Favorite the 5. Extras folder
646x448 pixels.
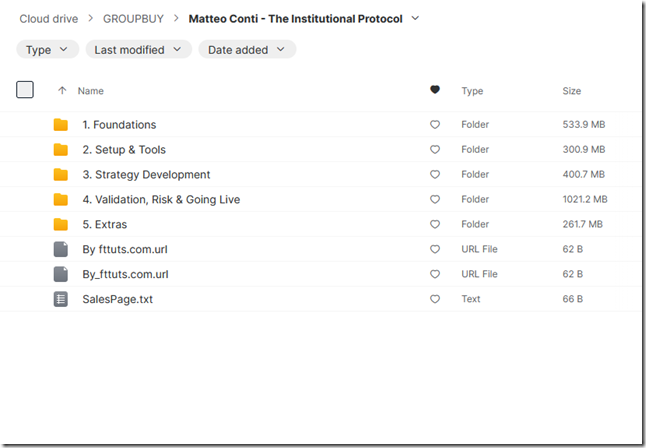point(435,224)
